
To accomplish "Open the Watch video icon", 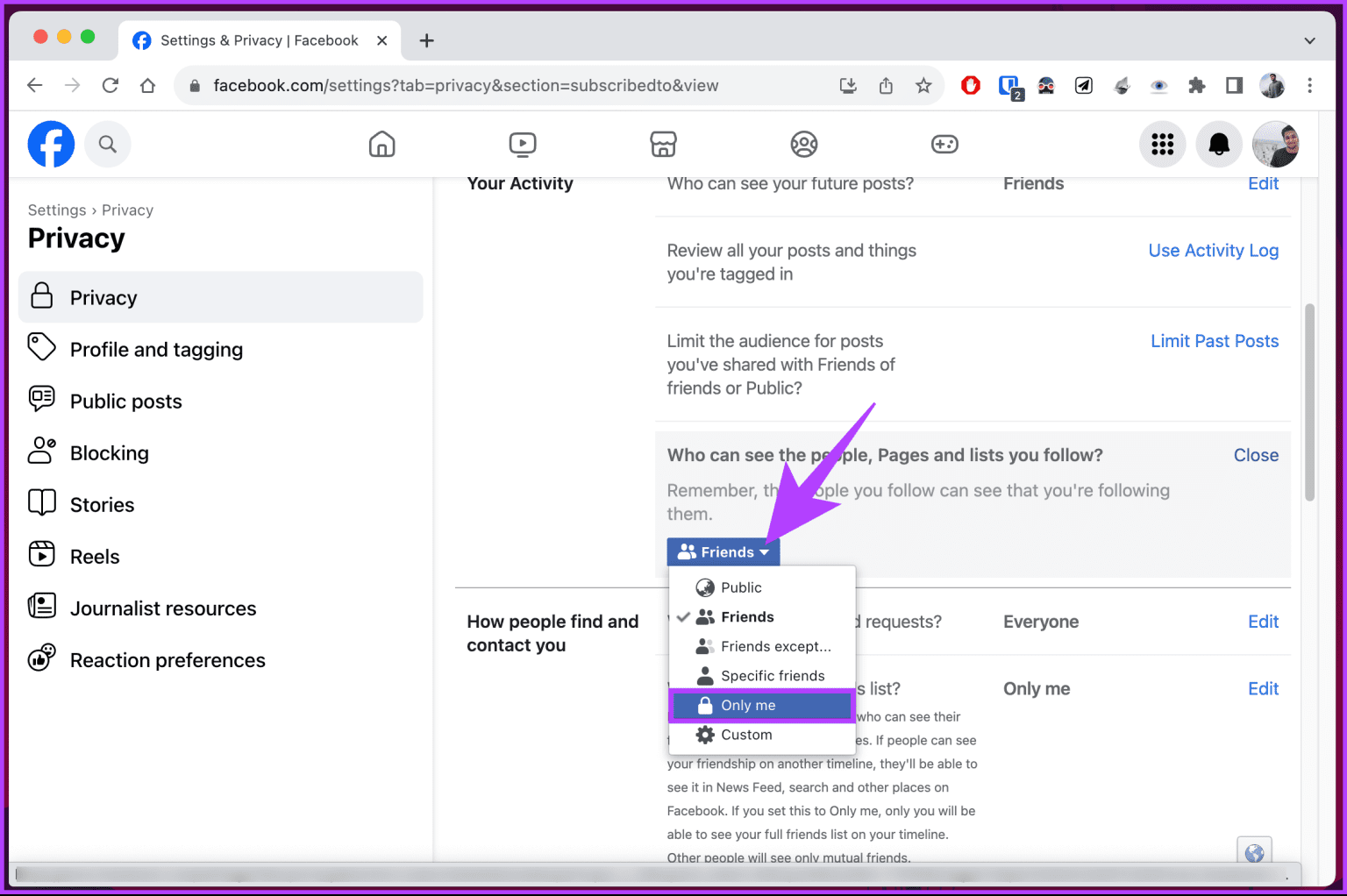I will tap(523, 144).
